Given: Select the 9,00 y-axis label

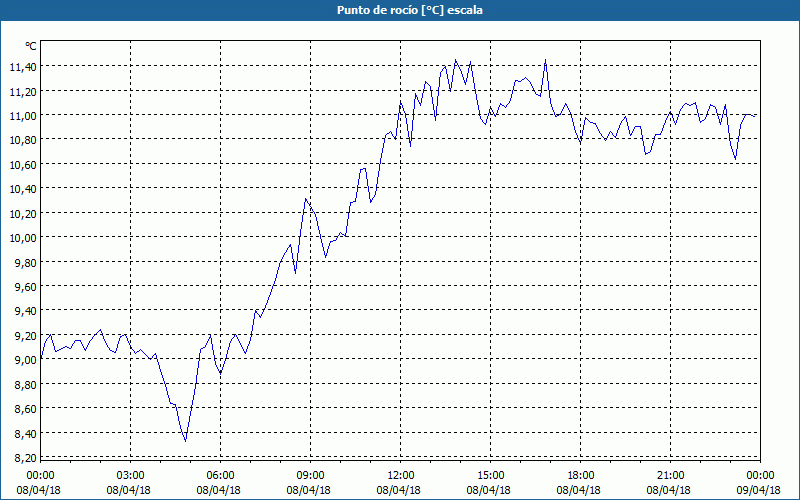Looking at the screenshot, I should (26, 360).
